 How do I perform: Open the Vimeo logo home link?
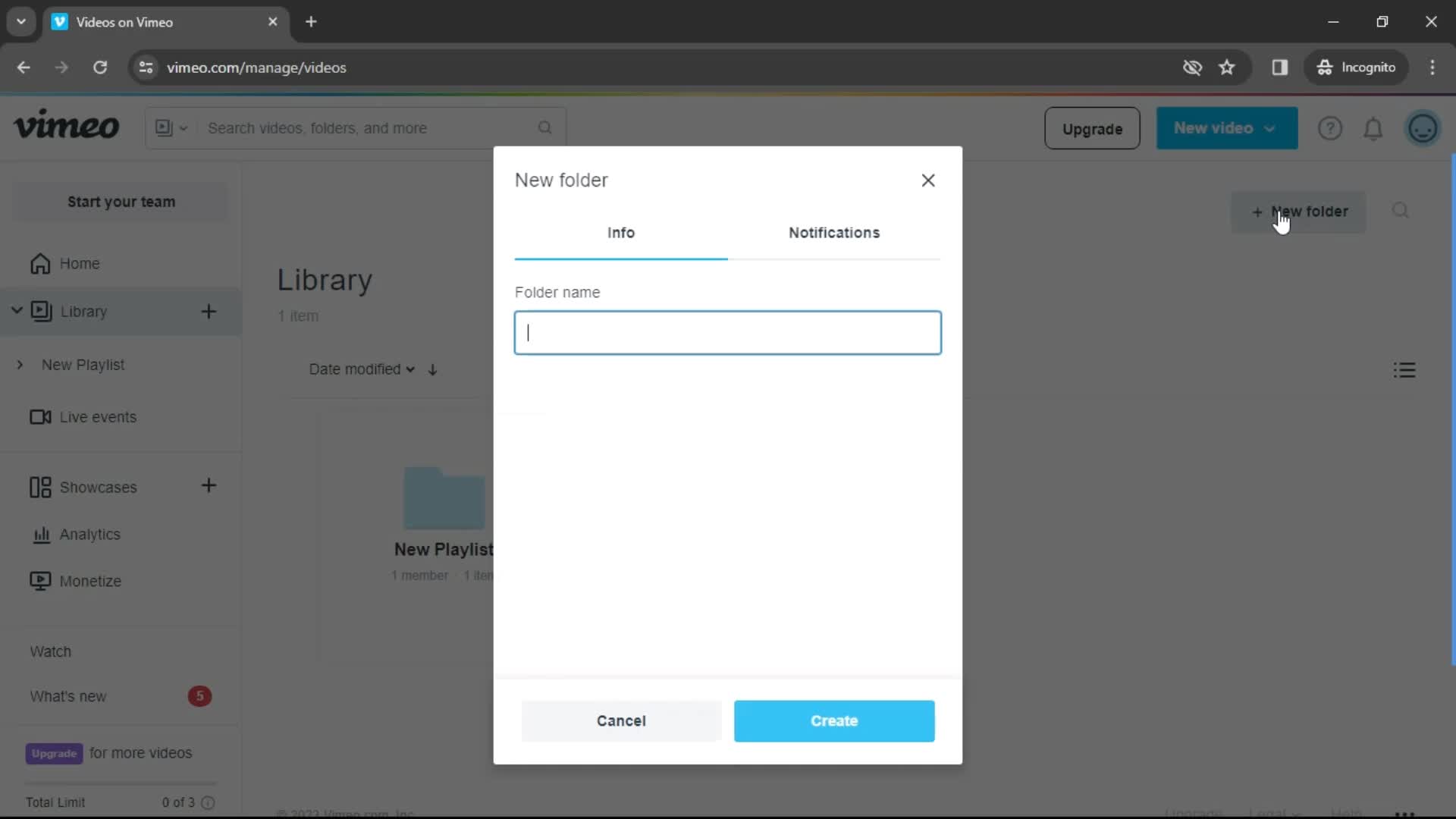[67, 126]
